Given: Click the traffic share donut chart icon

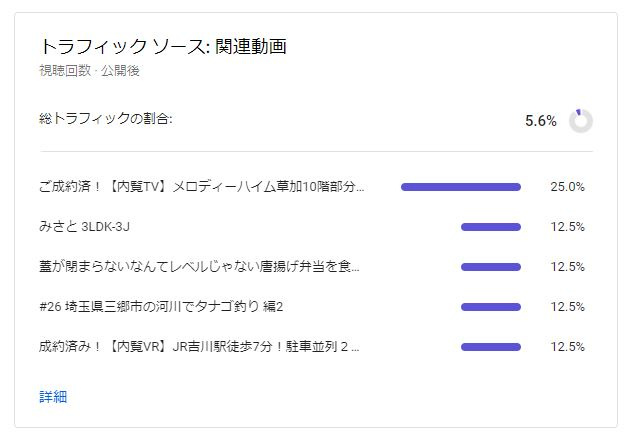Looking at the screenshot, I should (x=580, y=120).
